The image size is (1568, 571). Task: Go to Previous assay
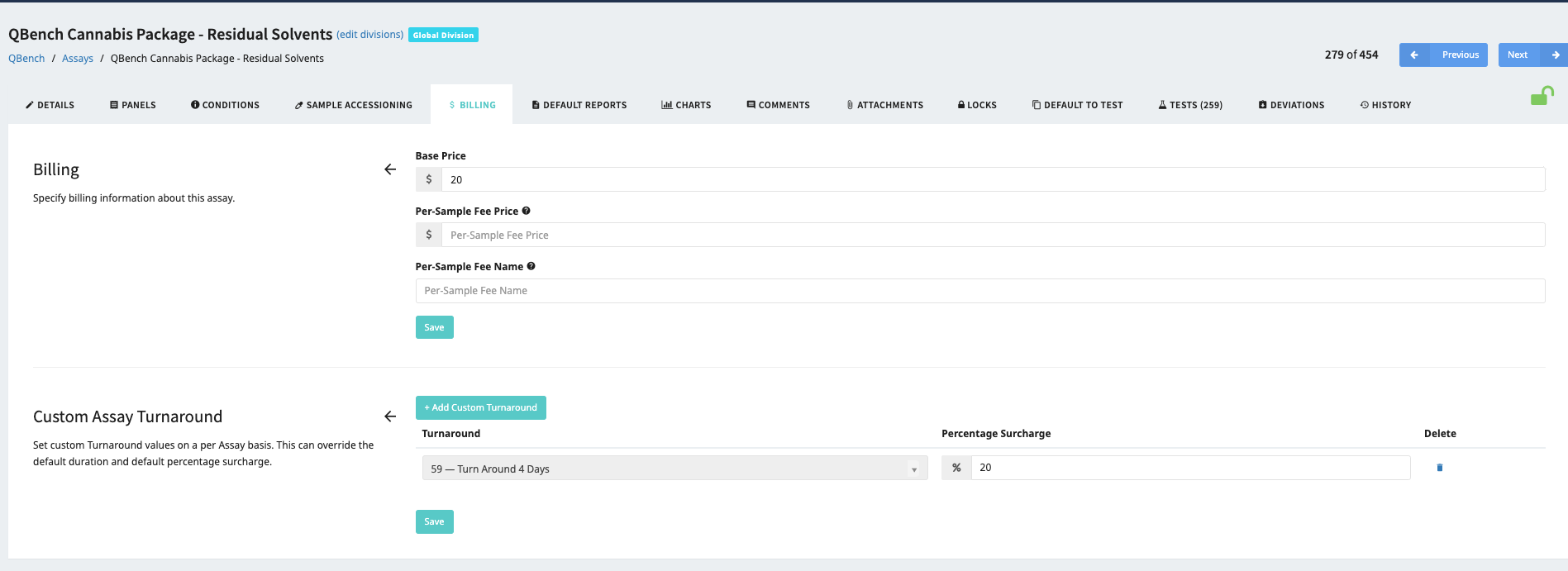pyautogui.click(x=1443, y=55)
